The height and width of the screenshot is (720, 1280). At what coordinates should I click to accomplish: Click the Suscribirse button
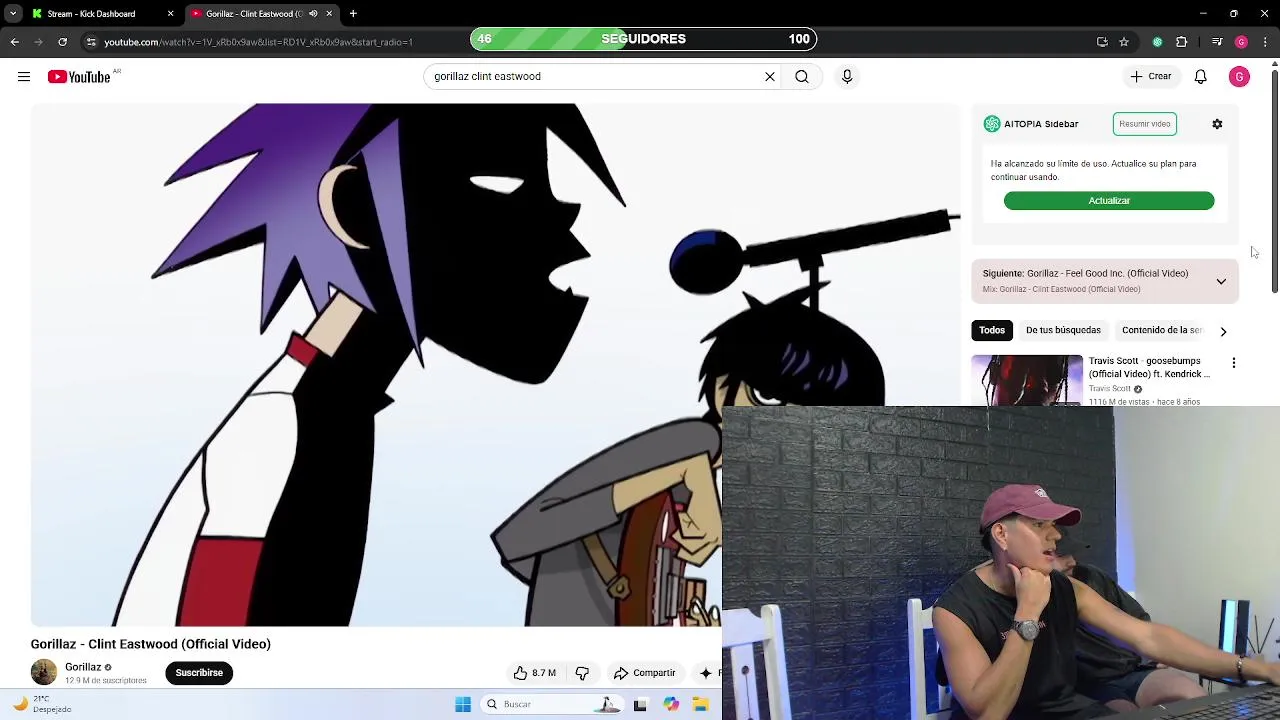[199, 673]
